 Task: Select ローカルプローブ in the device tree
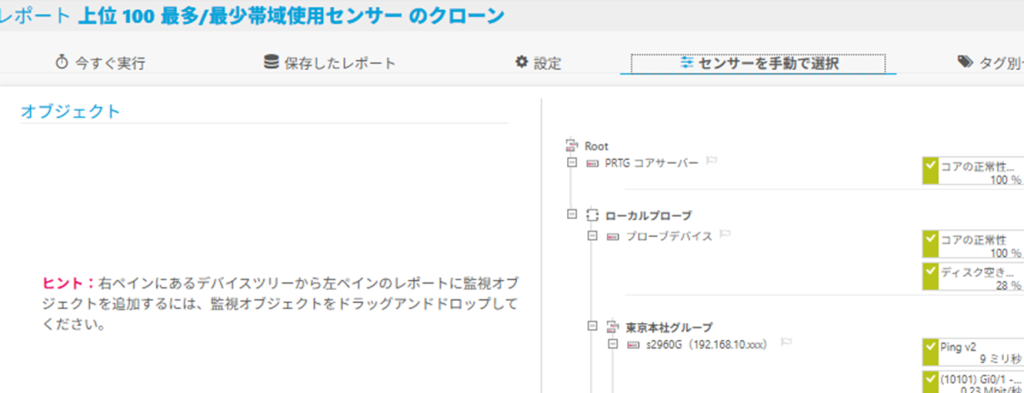(648, 215)
